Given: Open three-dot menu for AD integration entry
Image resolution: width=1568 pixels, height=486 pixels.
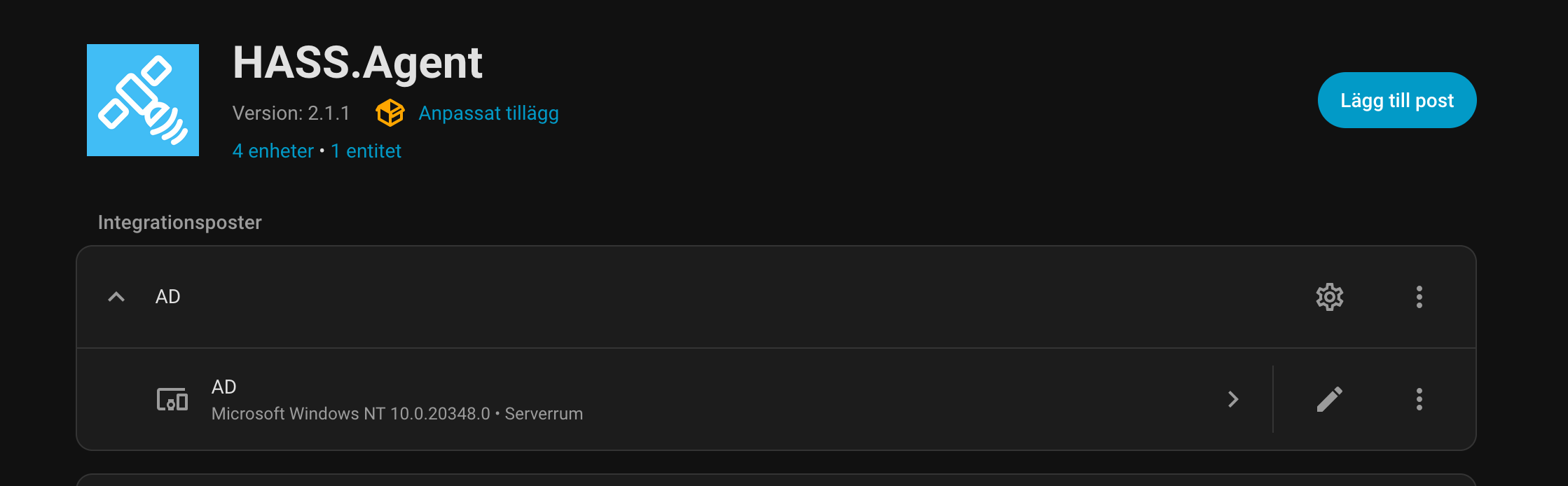Looking at the screenshot, I should [x=1419, y=297].
